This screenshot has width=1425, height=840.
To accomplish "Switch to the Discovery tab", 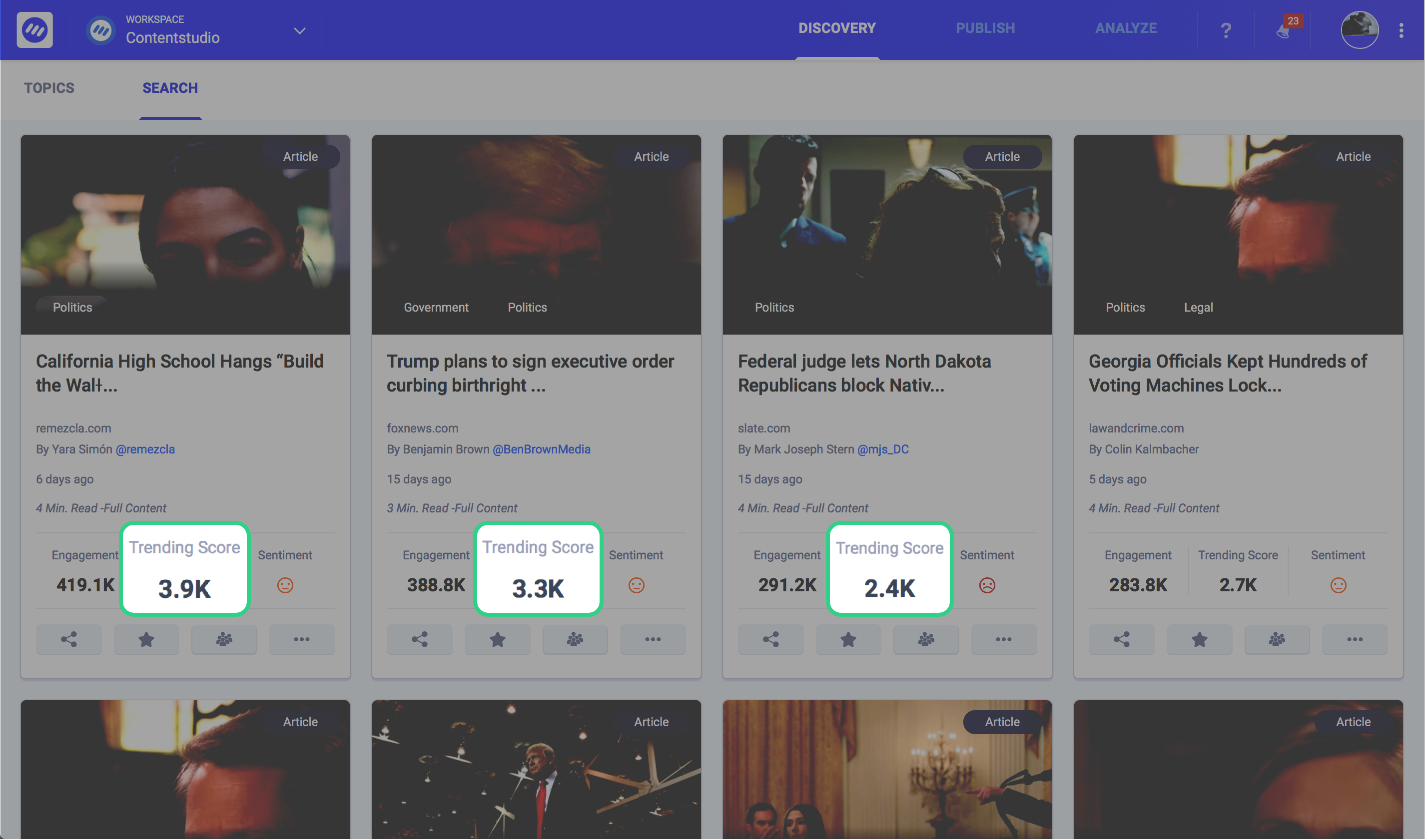I will (837, 28).
